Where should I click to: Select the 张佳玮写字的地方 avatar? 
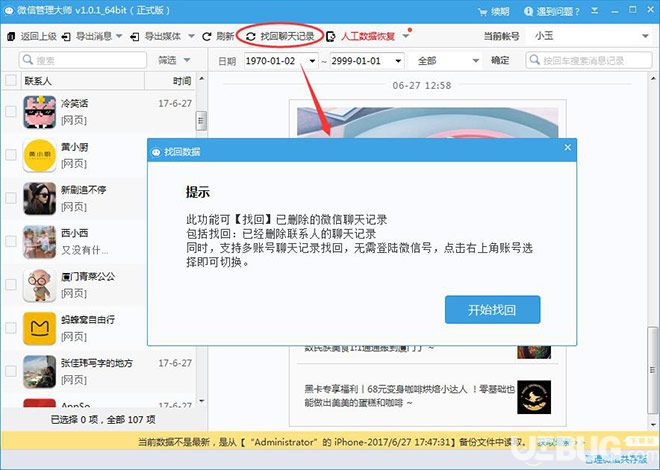[x=40, y=372]
